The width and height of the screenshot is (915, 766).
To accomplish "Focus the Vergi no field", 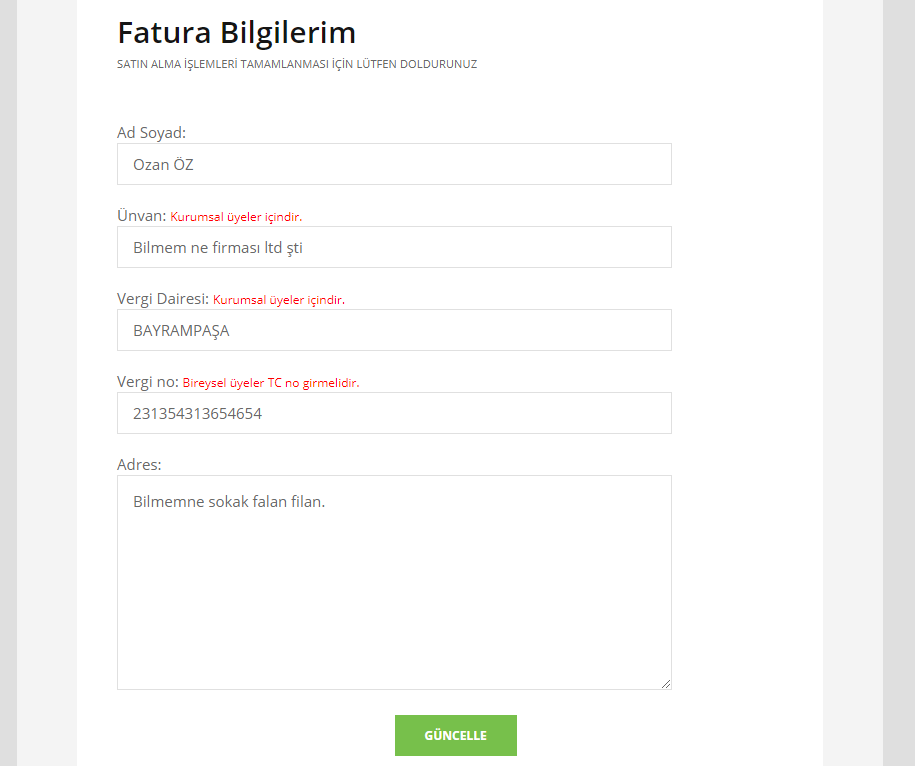I will point(394,412).
